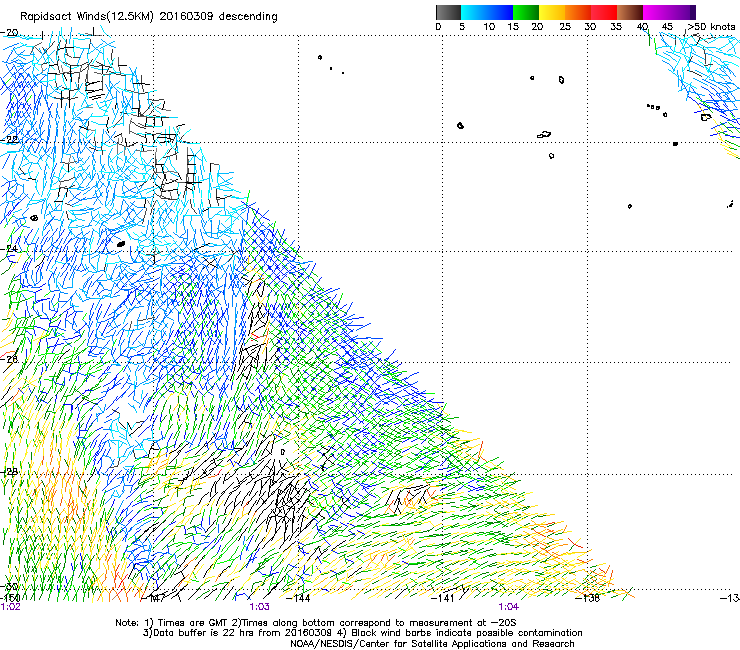This screenshot has width=740, height=650.
Task: Click the '10' legend scale label
Action: [489, 27]
